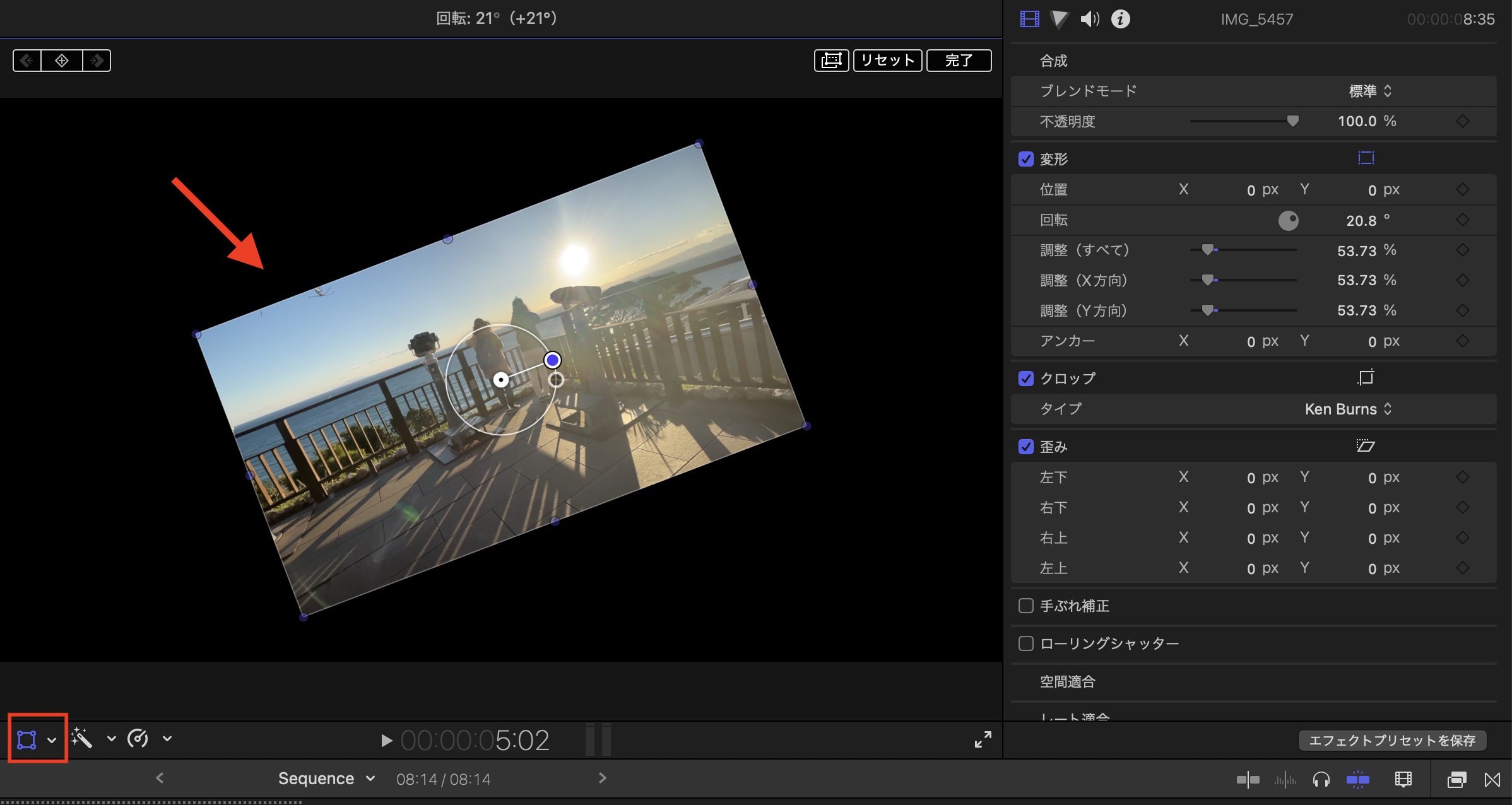Toggle headphones audio skimming icon
1512x805 pixels.
[x=1321, y=780]
